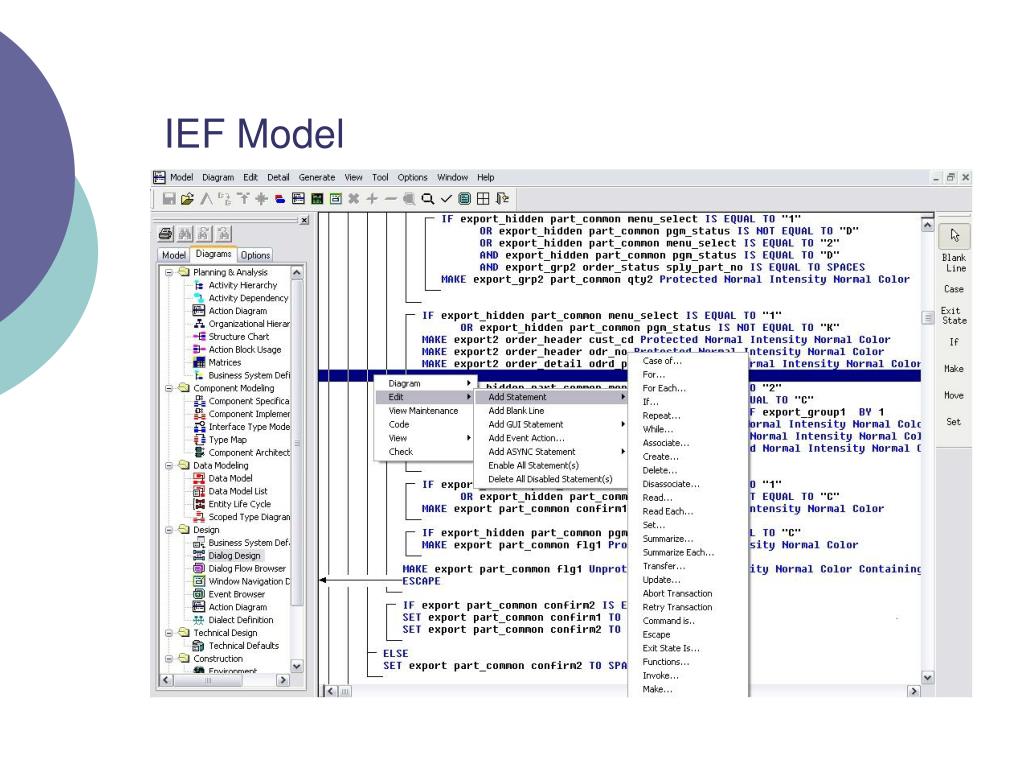Click the four-pane grid toolbar icon

(483, 199)
